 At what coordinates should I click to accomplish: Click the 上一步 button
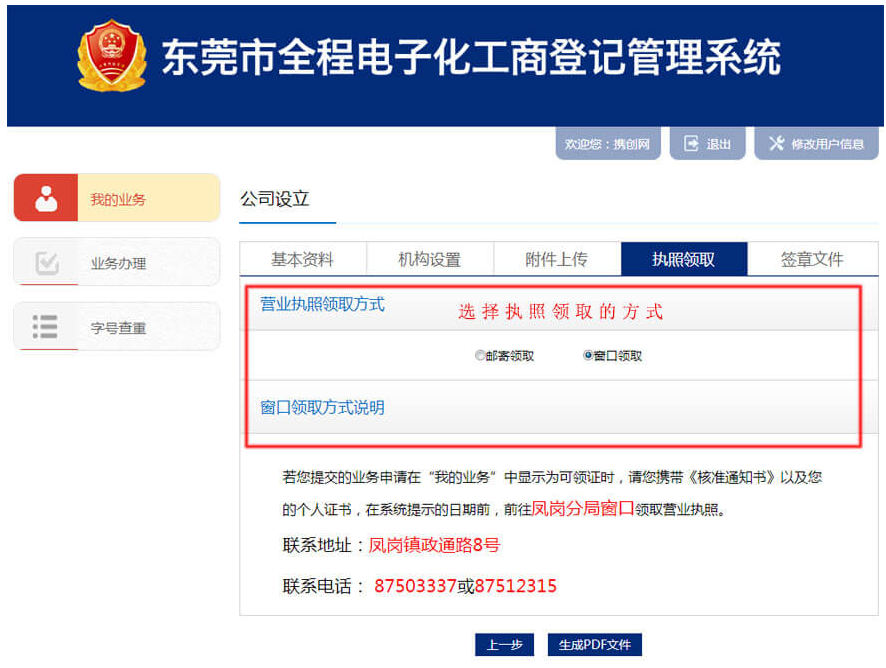point(503,645)
